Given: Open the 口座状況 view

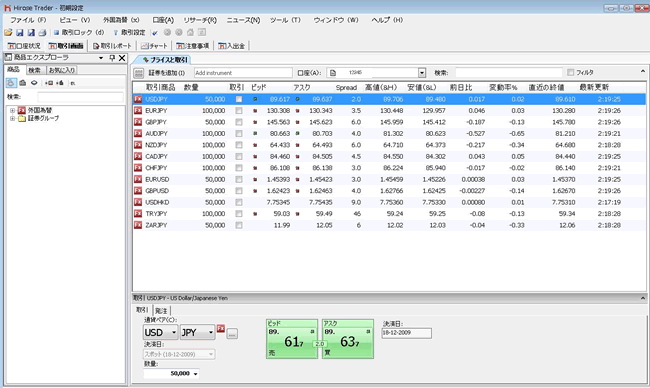Looking at the screenshot, I should coord(24,46).
